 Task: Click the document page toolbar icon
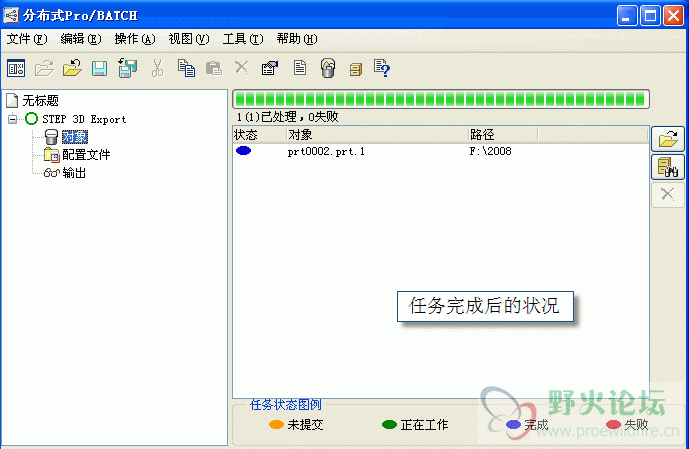[x=300, y=68]
